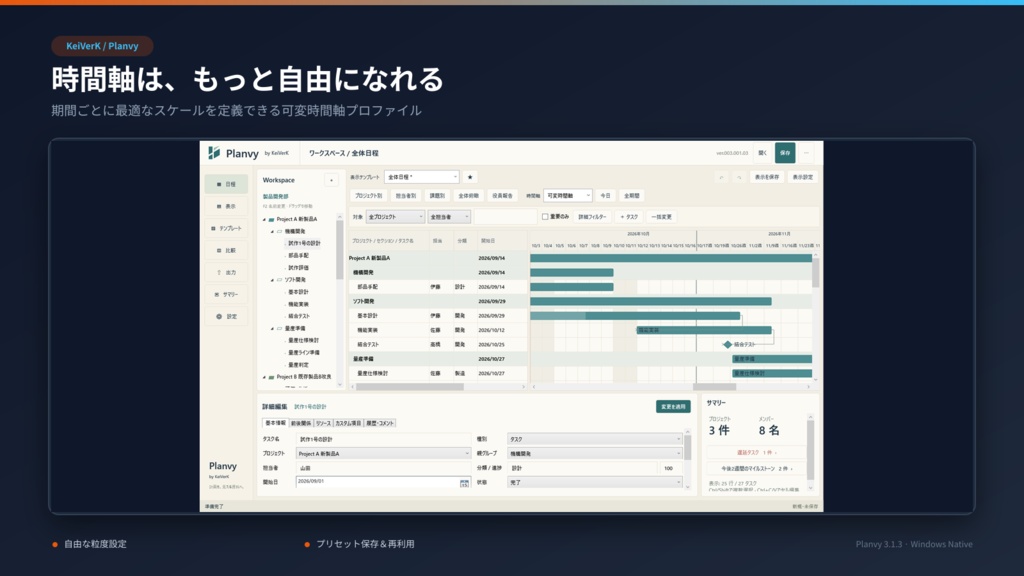Open the 出力 export section in sidebar

pyautogui.click(x=226, y=272)
